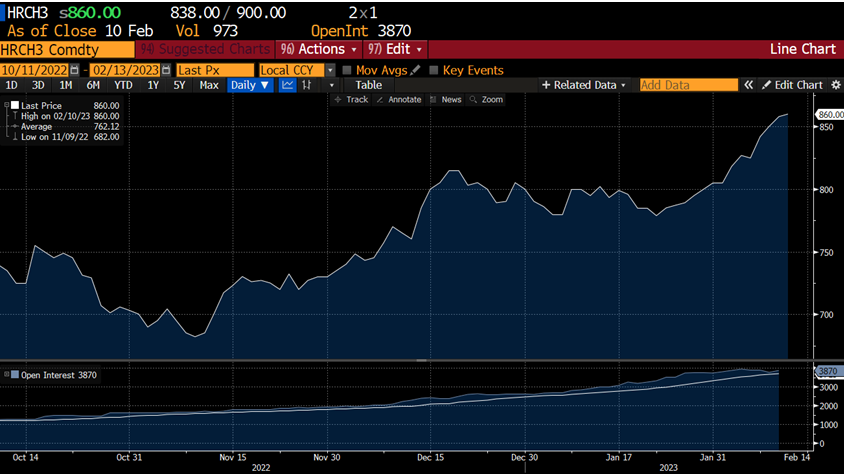This screenshot has width=846, height=474.
Task: Click the white Last Price color swatch
Action: click(x=14, y=106)
